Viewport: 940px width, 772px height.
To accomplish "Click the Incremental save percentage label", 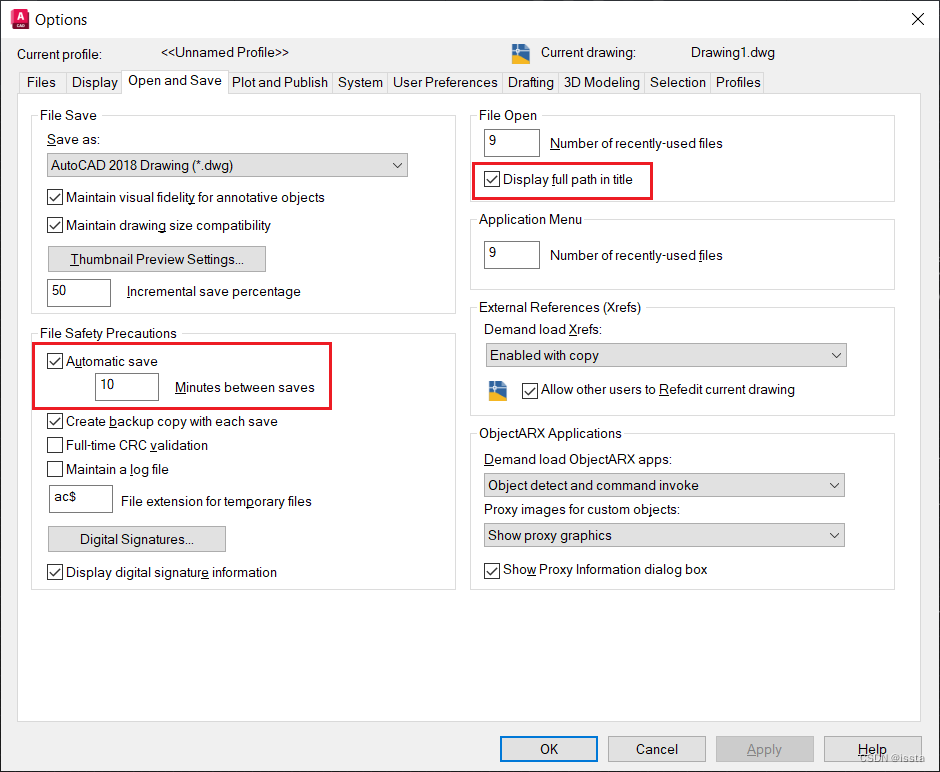I will point(213,292).
